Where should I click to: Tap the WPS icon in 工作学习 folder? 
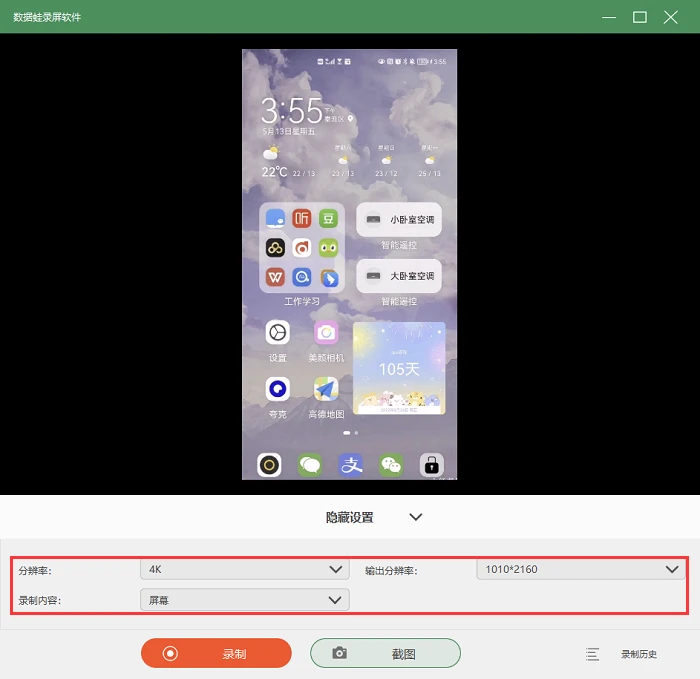click(275, 278)
